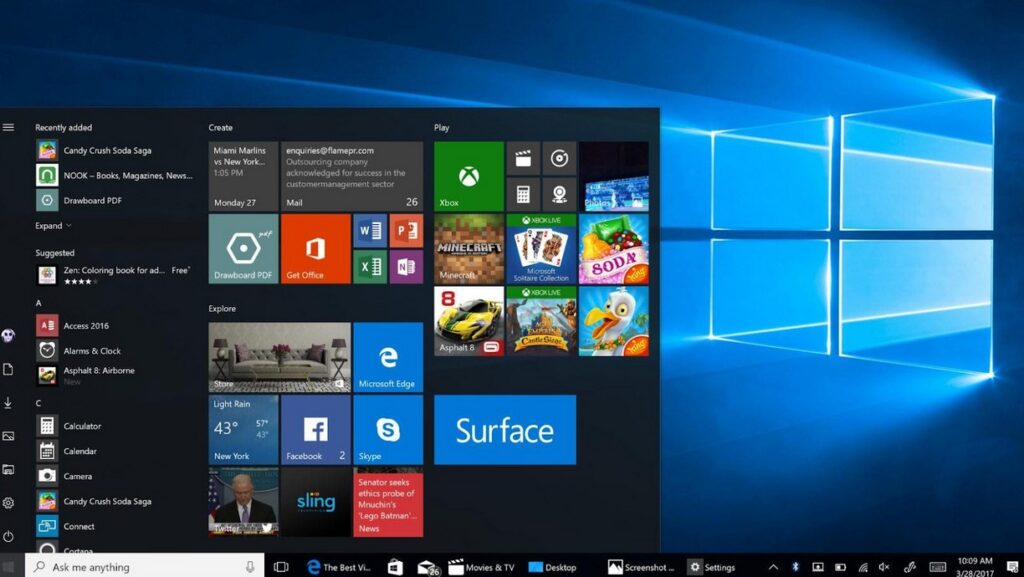The width and height of the screenshot is (1024, 577).
Task: Open the Word tile
Action: (370, 230)
